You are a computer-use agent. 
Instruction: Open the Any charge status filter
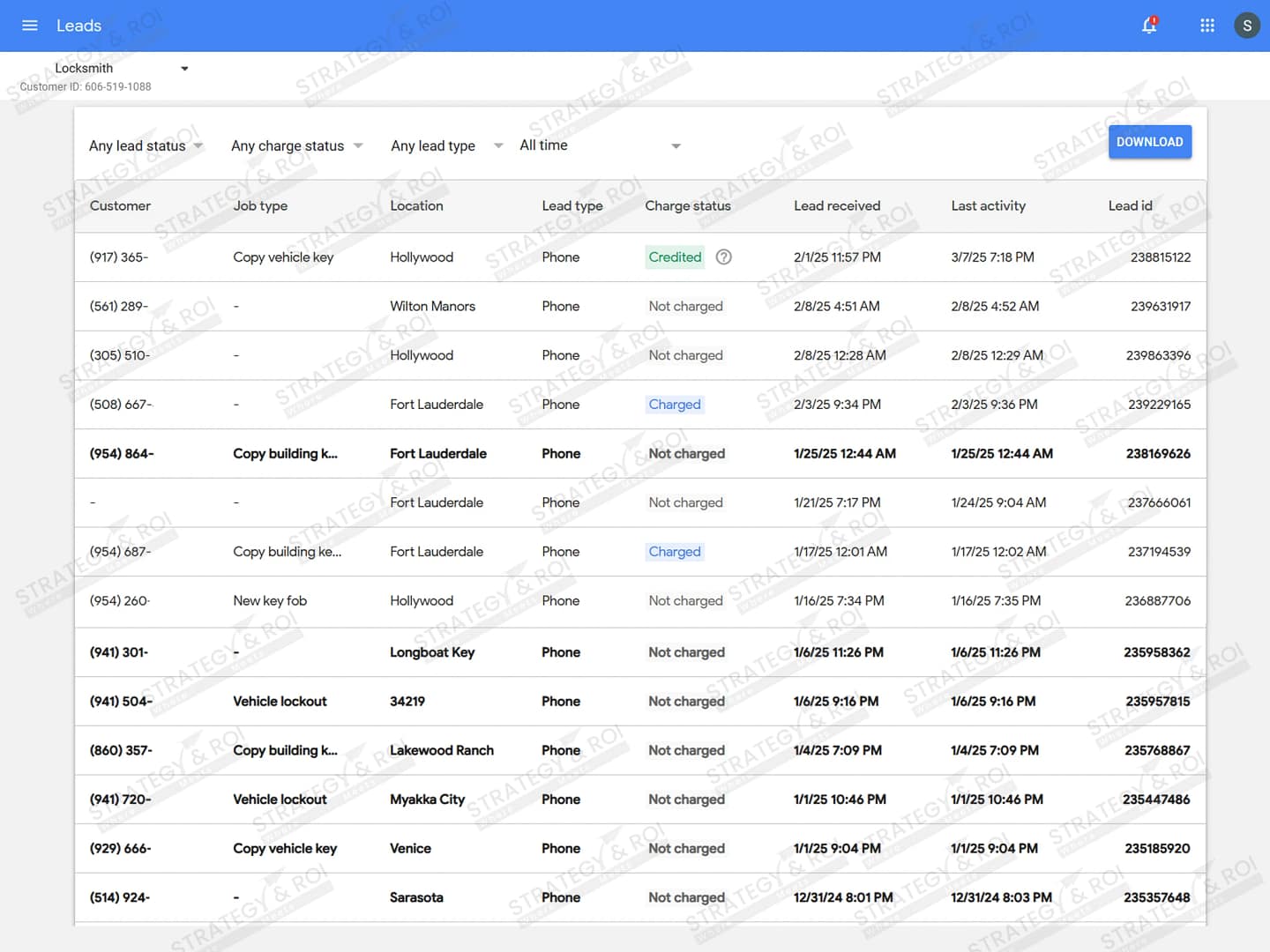tap(296, 146)
